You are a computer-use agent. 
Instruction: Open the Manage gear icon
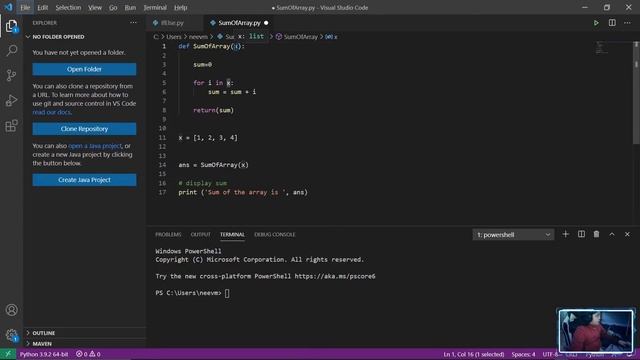[11, 336]
